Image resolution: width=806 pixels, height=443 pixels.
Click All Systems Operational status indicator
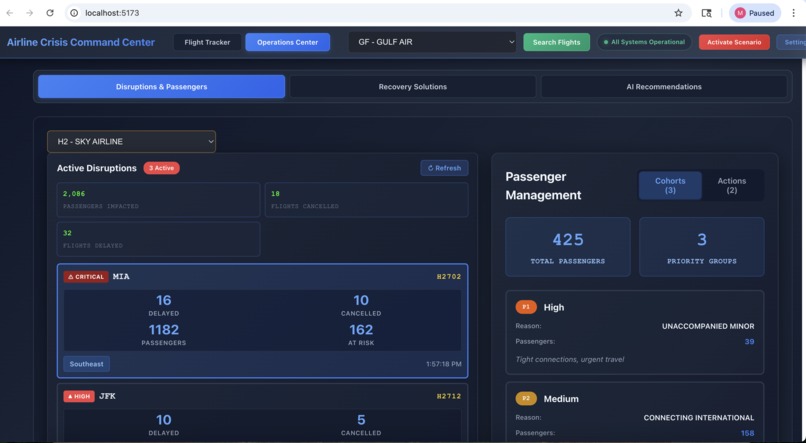644,42
